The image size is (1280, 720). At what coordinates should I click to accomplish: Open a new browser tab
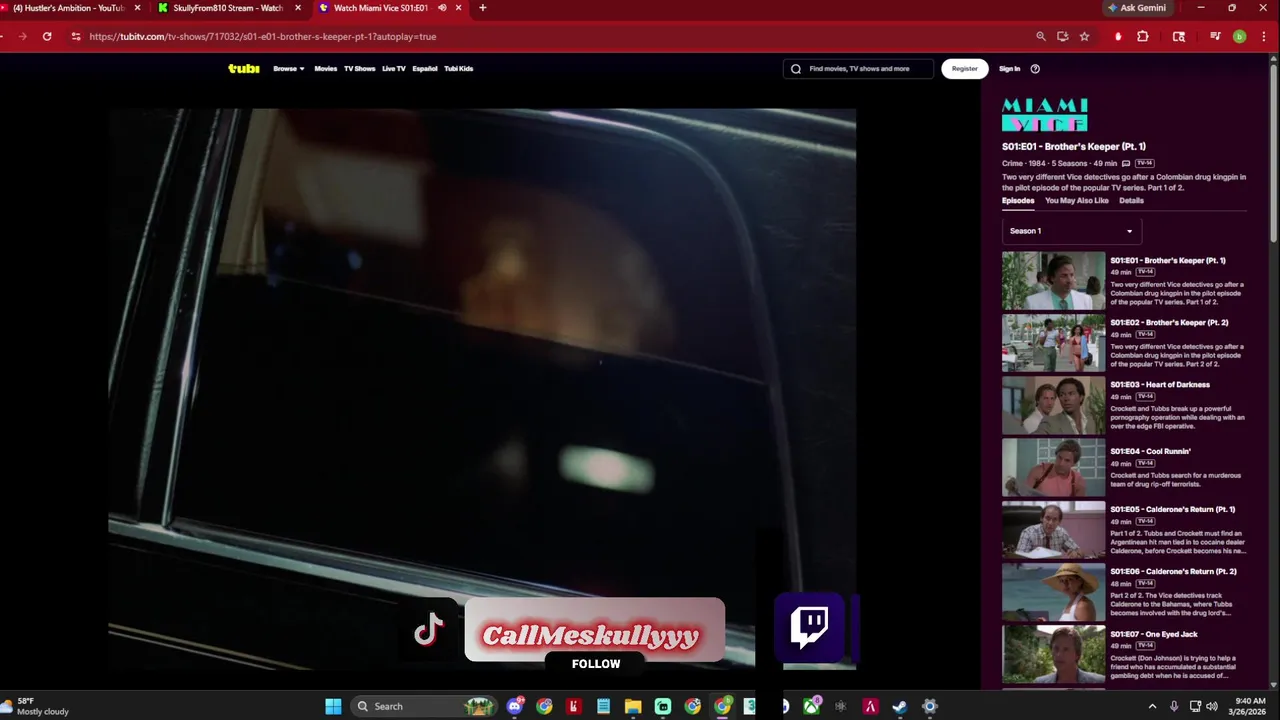[483, 8]
